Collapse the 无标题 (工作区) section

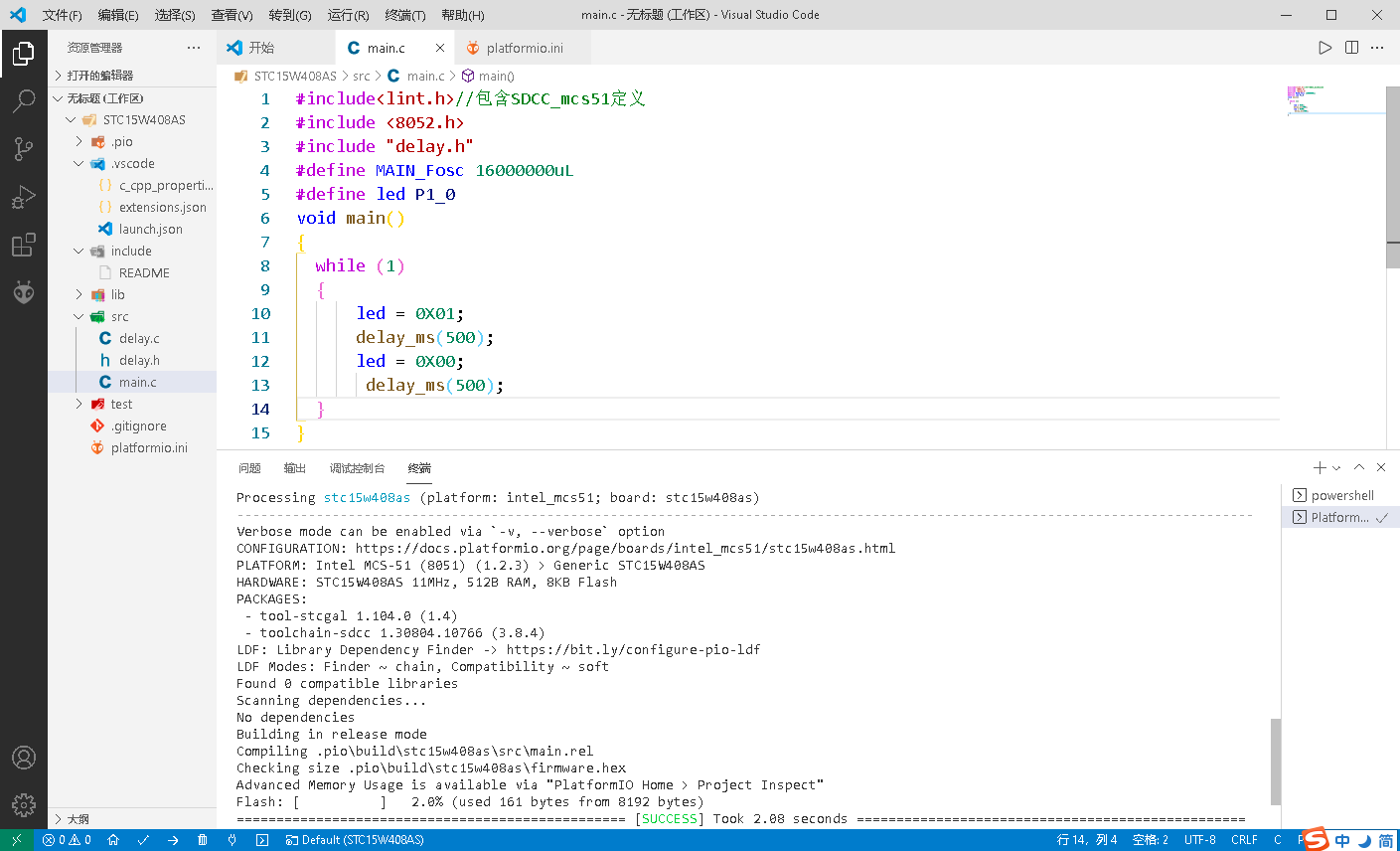click(x=132, y=98)
